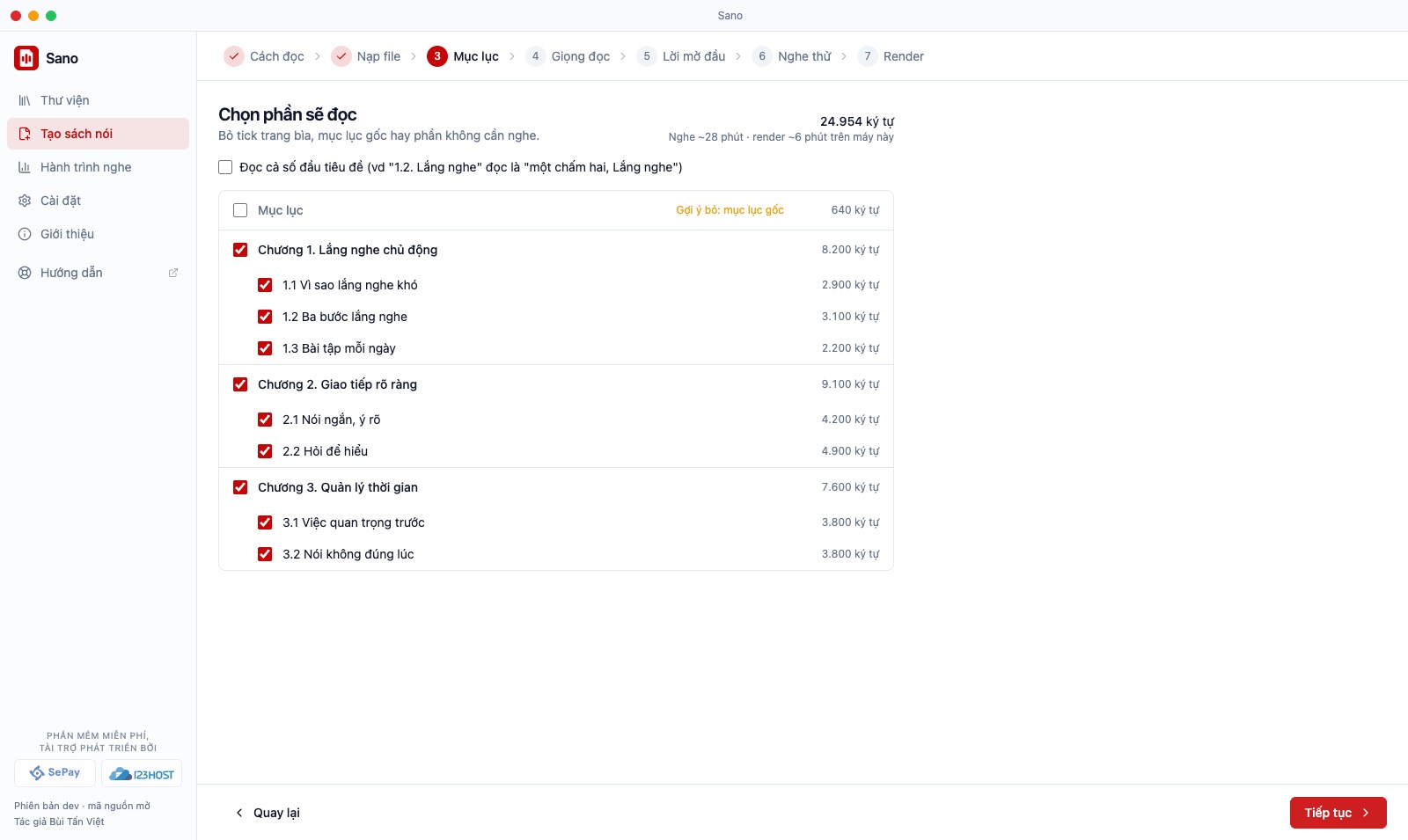Uncheck 1.1 Vì sao lắng nghe khó
1408x840 pixels.
[265, 285]
